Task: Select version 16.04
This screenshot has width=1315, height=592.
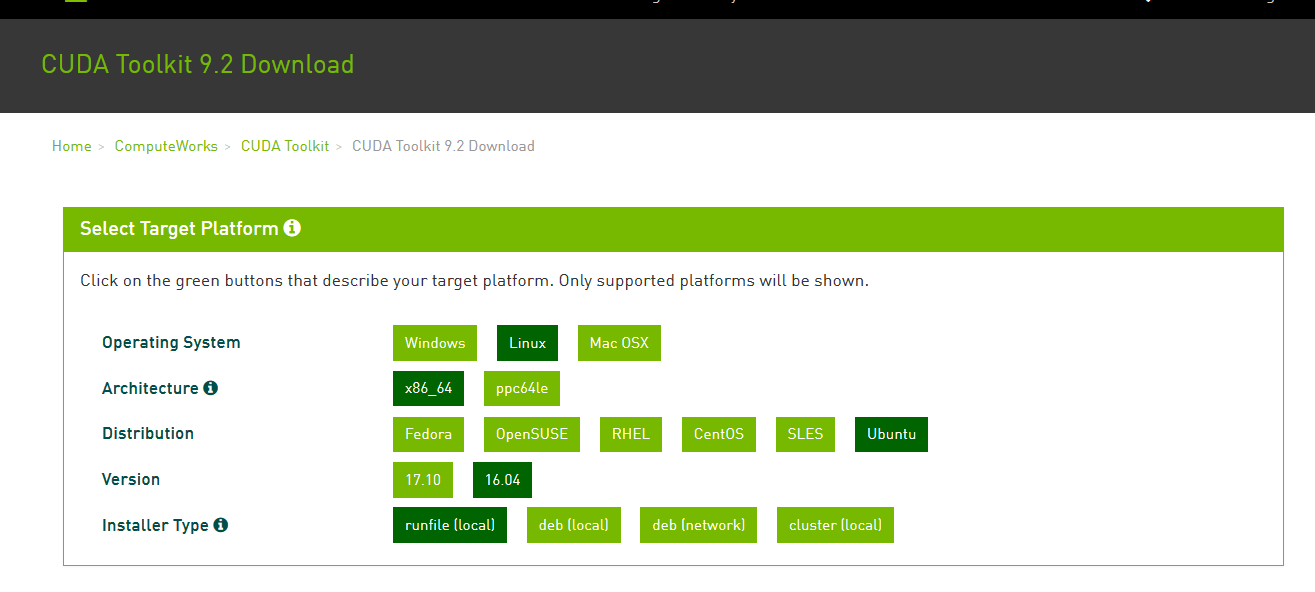Action: [502, 480]
